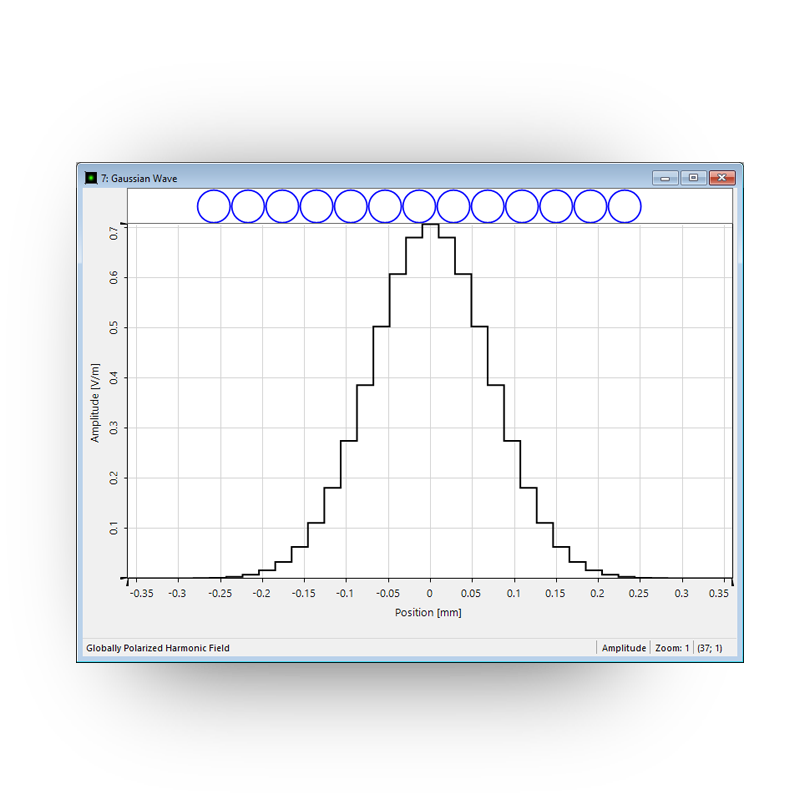This screenshot has width=800, height=800.
Task: Click the 0 tick label on the position axis
Action: (429, 593)
